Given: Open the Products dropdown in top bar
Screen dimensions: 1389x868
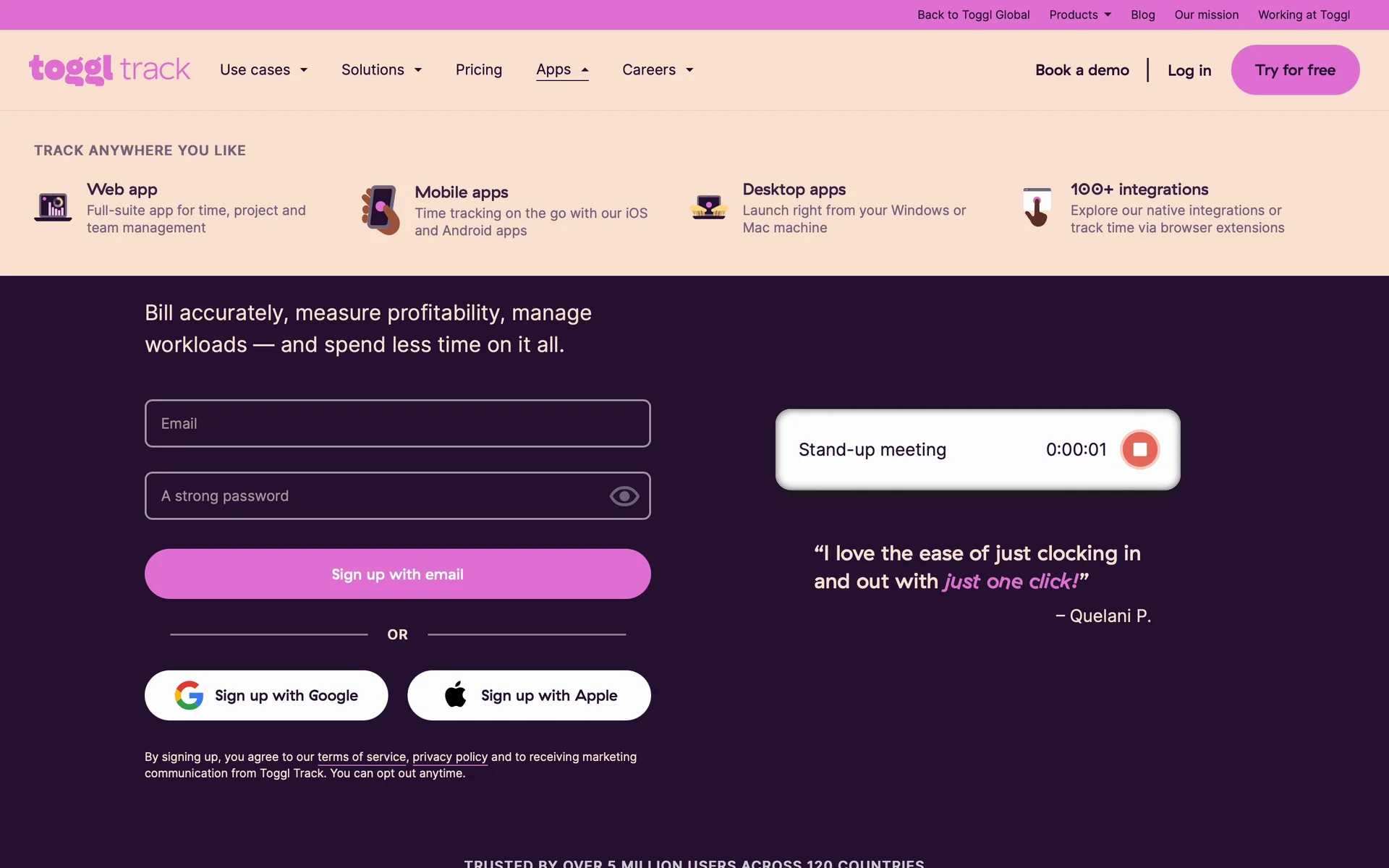Looking at the screenshot, I should click(1080, 14).
